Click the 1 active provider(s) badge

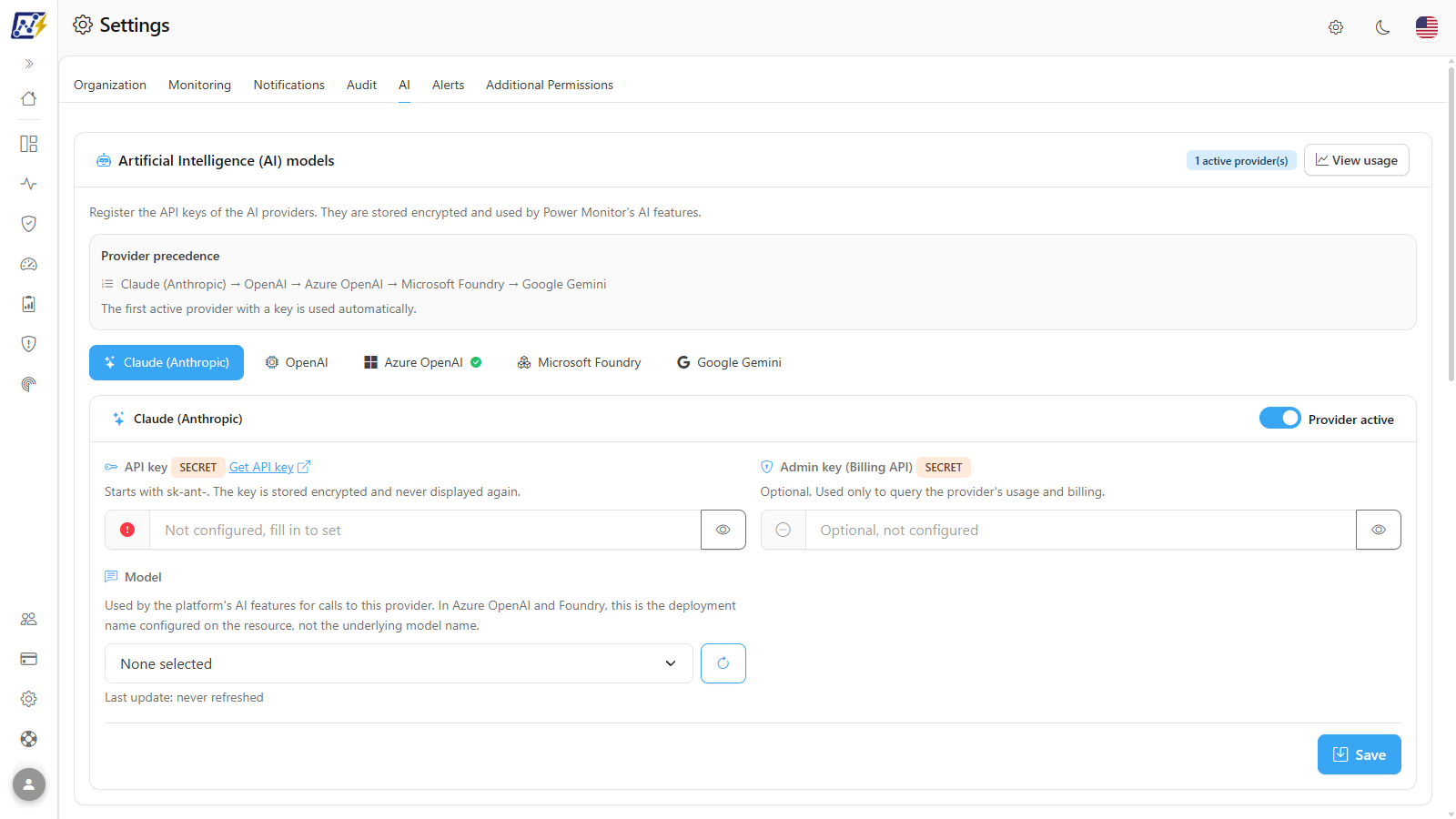[x=1241, y=160]
